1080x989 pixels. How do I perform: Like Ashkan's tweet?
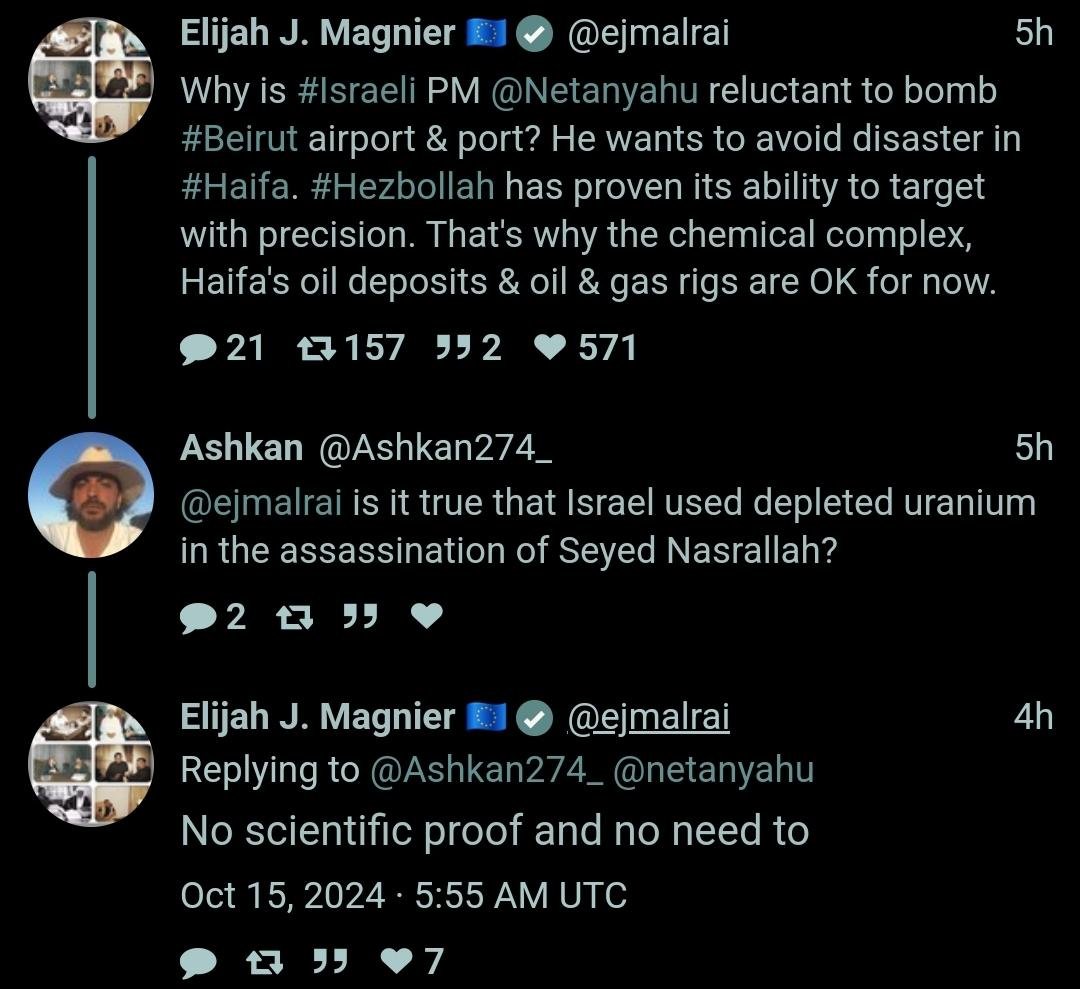tap(427, 617)
